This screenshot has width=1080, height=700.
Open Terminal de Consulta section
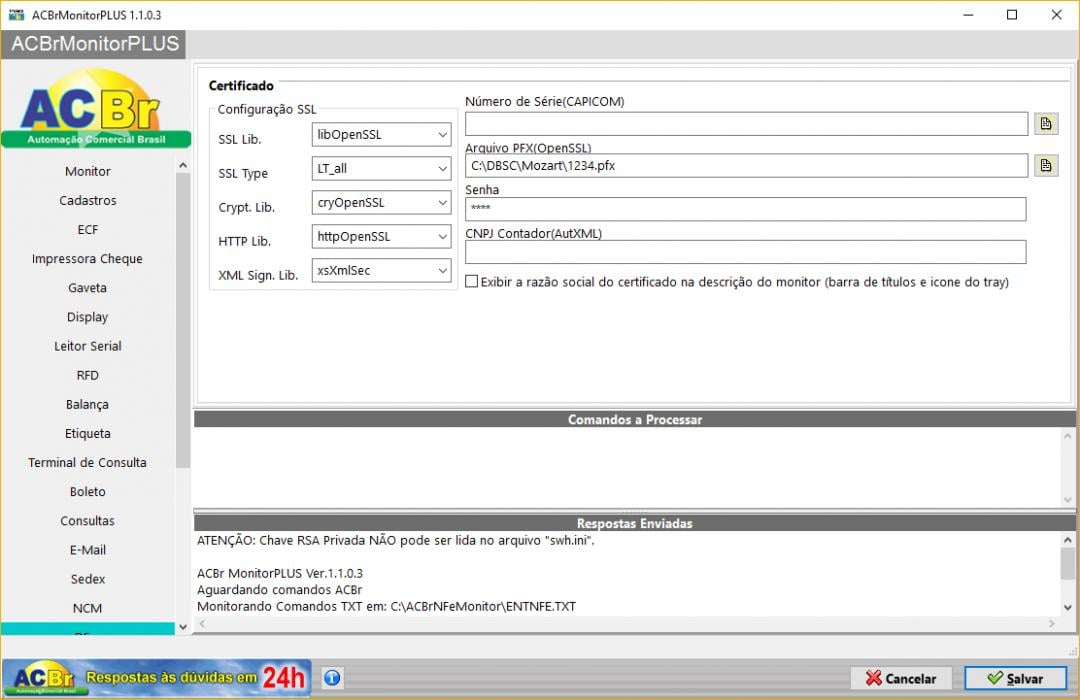[x=87, y=463]
